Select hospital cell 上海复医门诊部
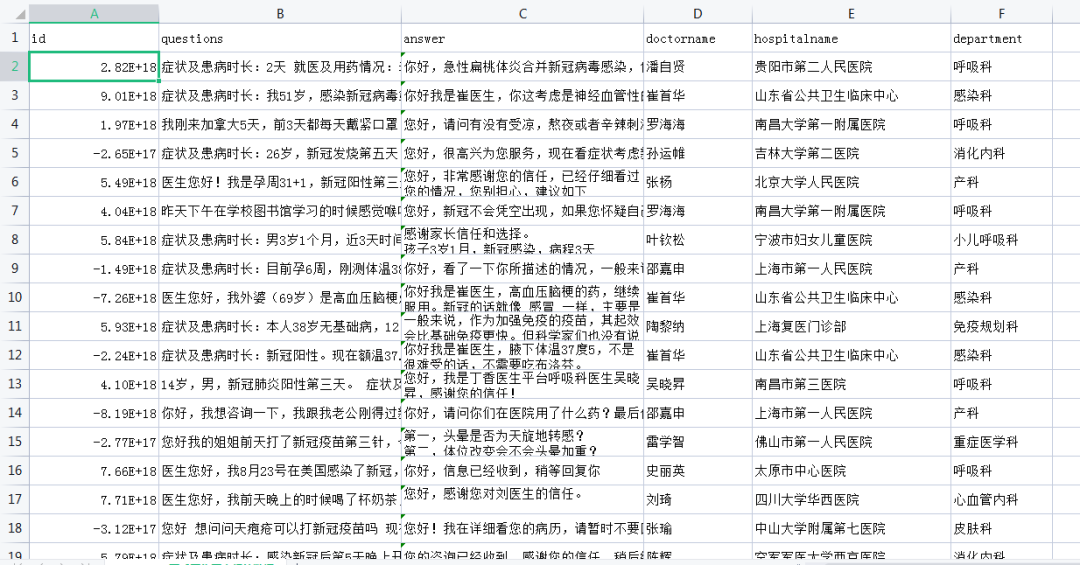The height and width of the screenshot is (565, 1080). point(851,327)
